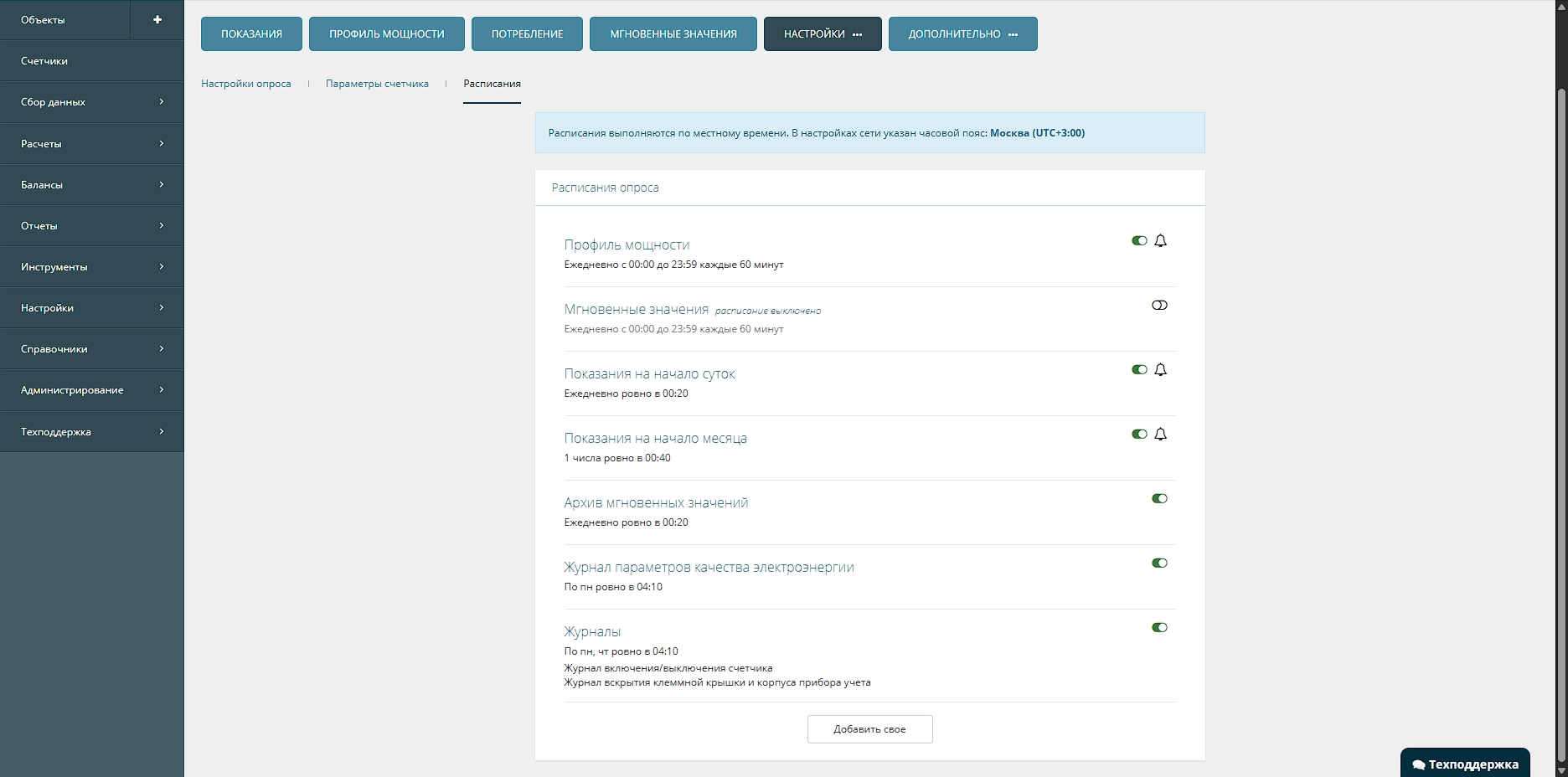Click bell icon for Показания на начало суток

tap(1160, 370)
